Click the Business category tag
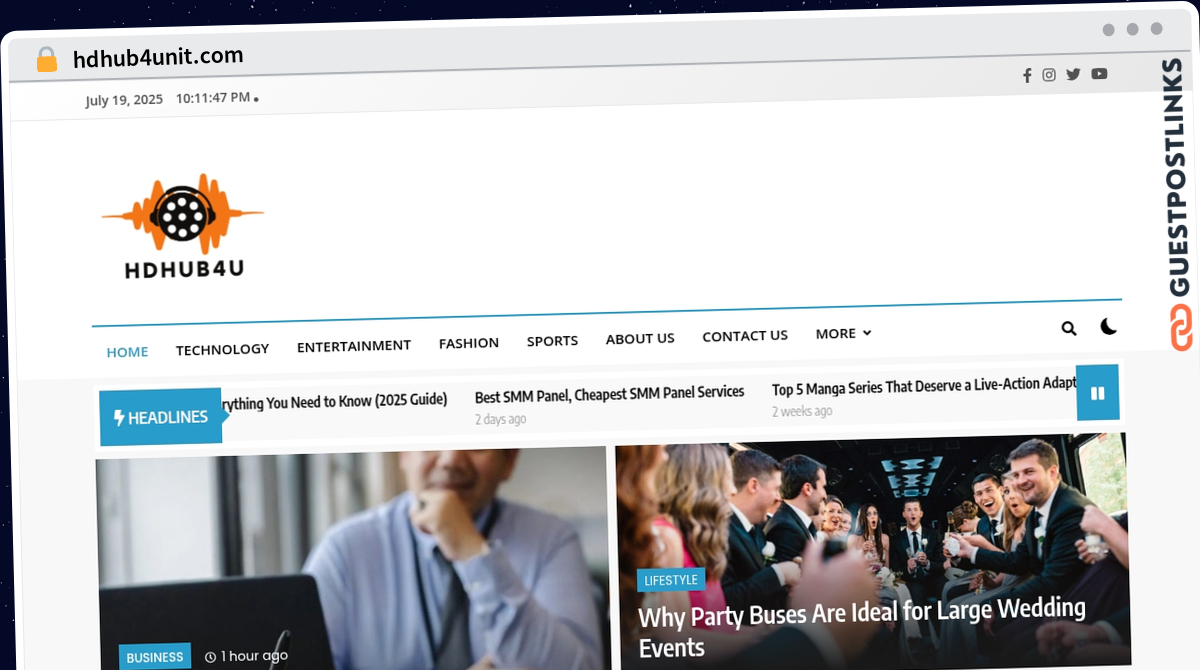Screen dimensions: 1200x670 155,657
